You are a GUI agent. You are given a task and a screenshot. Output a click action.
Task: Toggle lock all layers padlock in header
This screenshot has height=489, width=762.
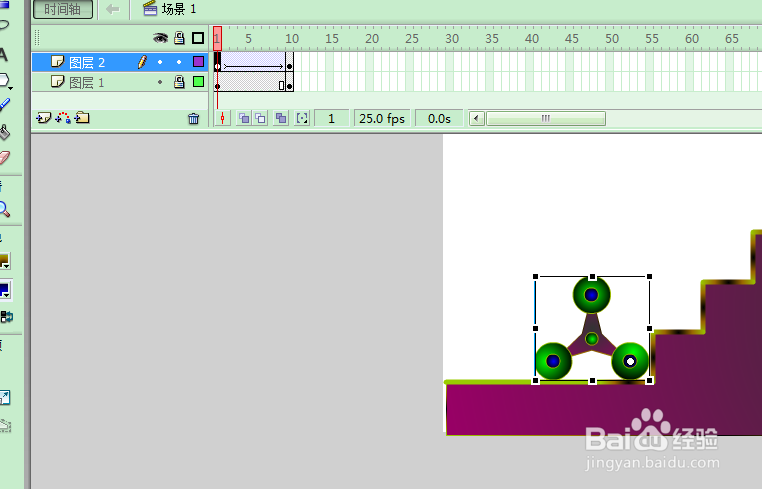[179, 38]
